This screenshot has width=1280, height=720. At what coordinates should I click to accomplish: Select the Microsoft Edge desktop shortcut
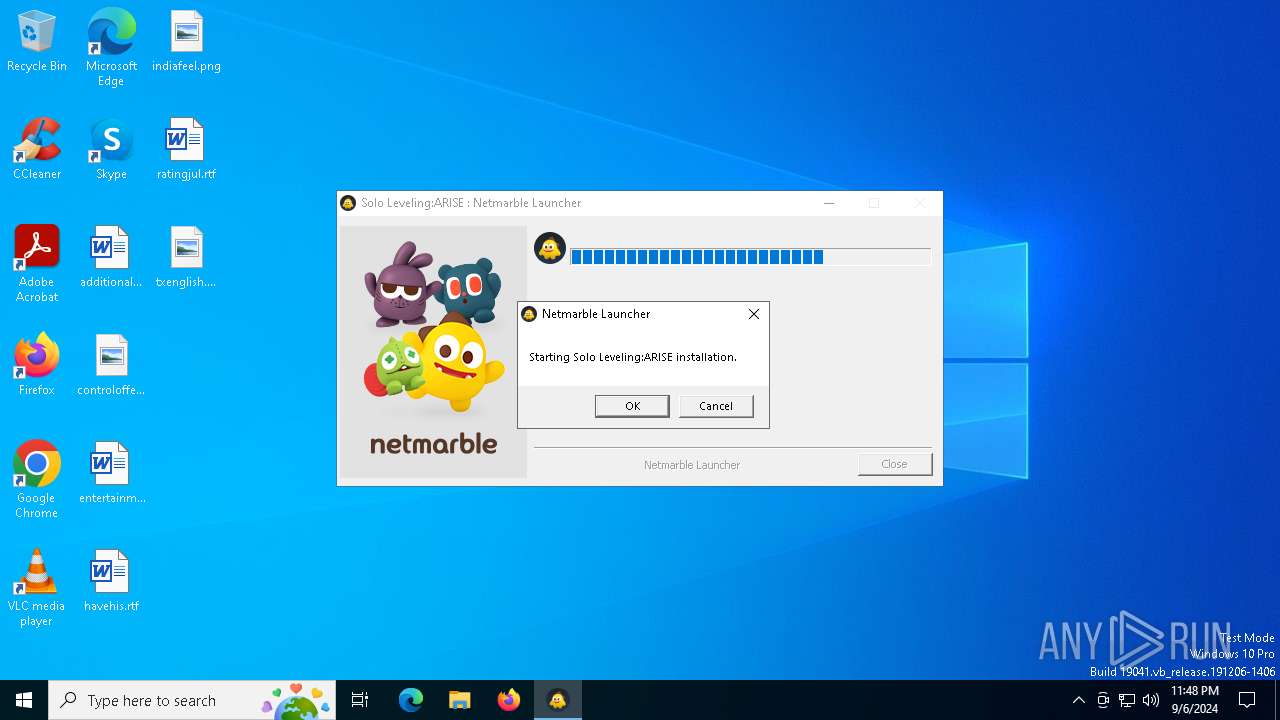coord(111,47)
